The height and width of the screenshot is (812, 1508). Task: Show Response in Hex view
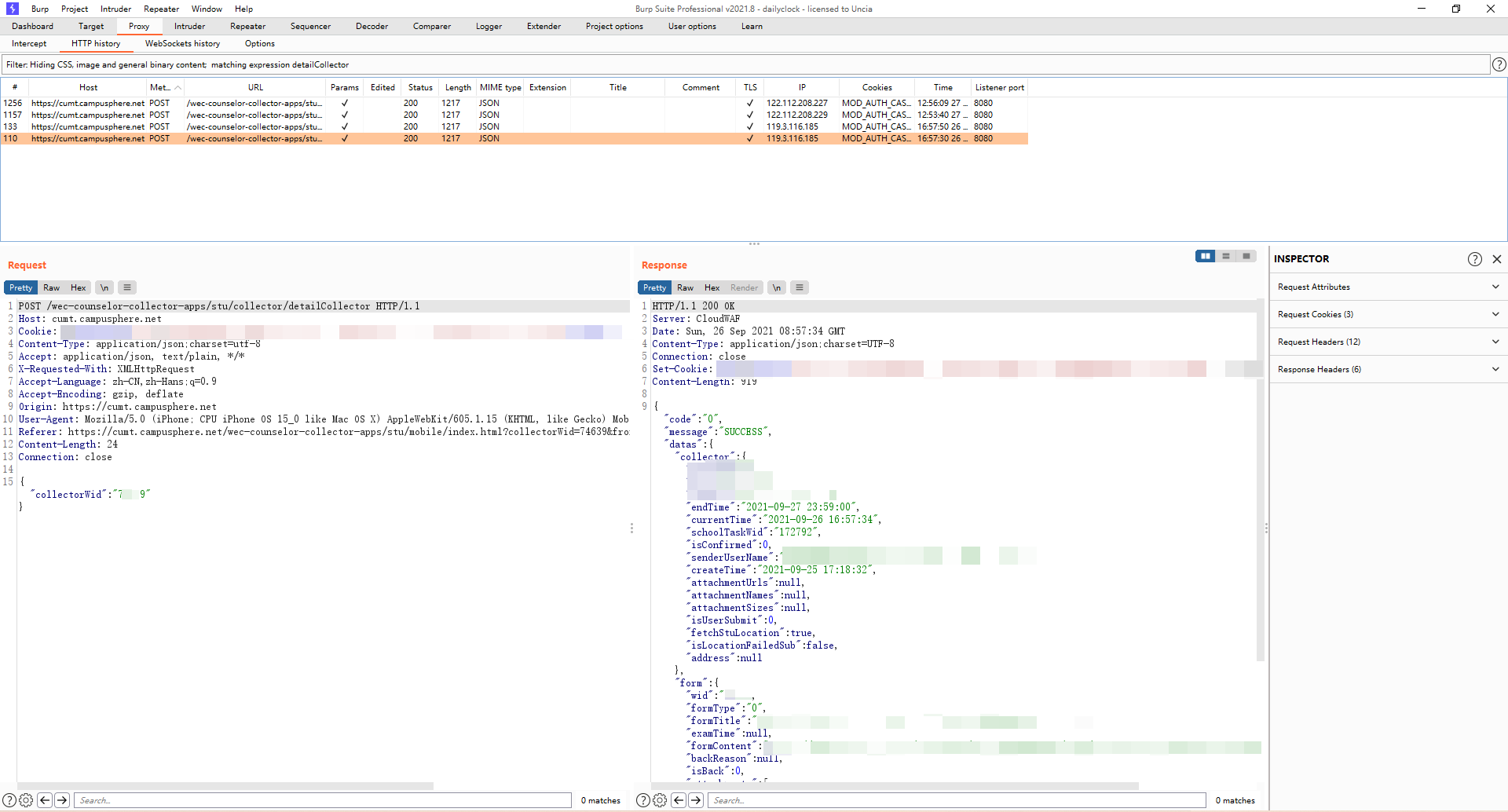[x=712, y=287]
